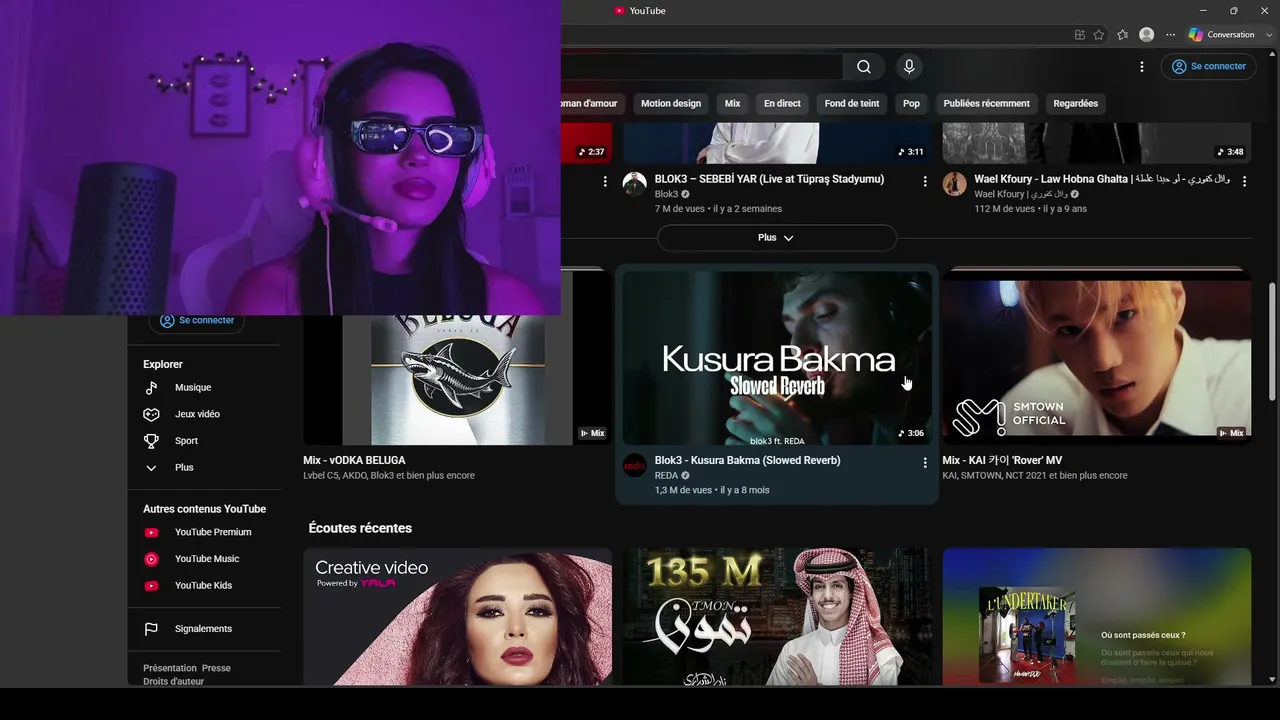Open the Copilot Conversation button
This screenshot has width=1280, height=720.
(x=1221, y=34)
